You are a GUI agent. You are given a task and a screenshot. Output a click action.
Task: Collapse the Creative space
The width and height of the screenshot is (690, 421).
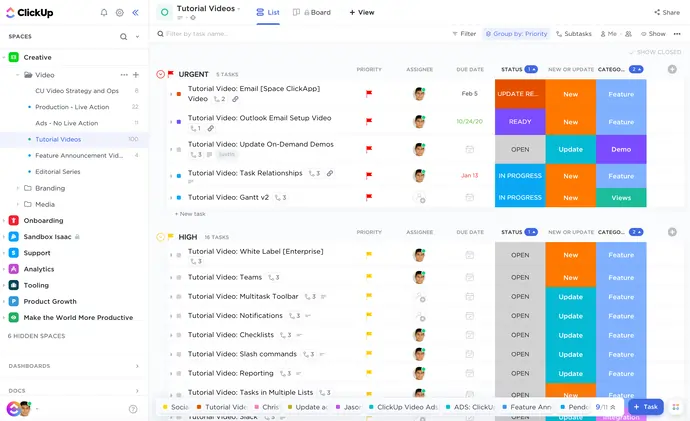point(4,57)
